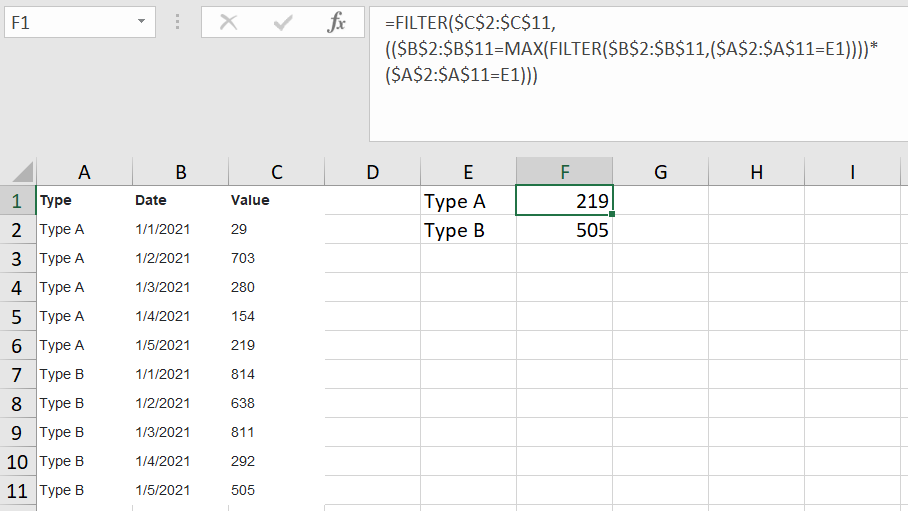Viewport: 908px width, 511px height.
Task: Click the Cancel (X) formula icon
Action: pos(229,23)
